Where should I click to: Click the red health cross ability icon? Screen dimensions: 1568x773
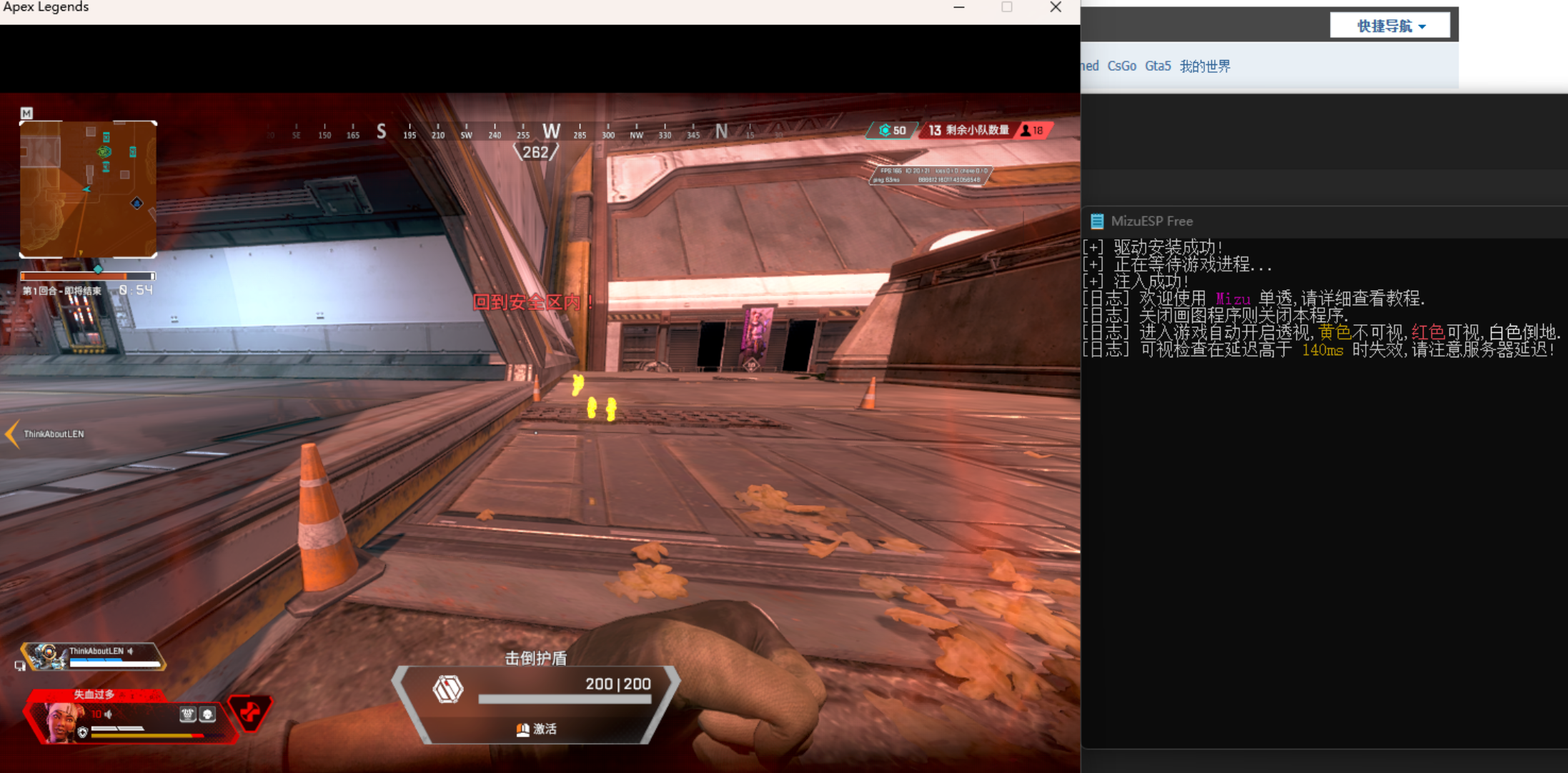250,712
